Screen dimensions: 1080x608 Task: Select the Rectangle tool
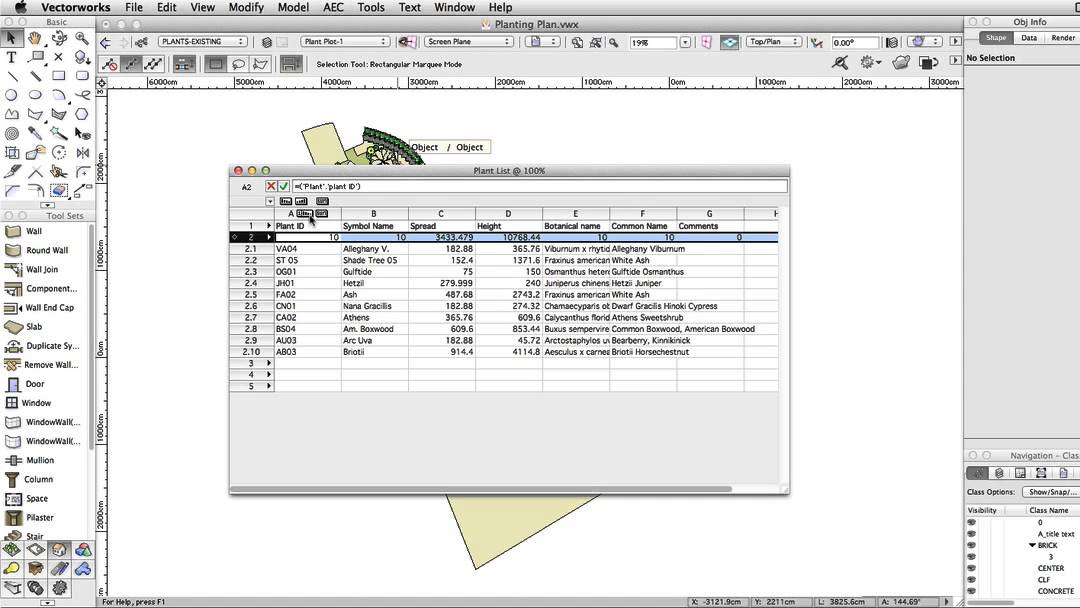click(x=59, y=76)
